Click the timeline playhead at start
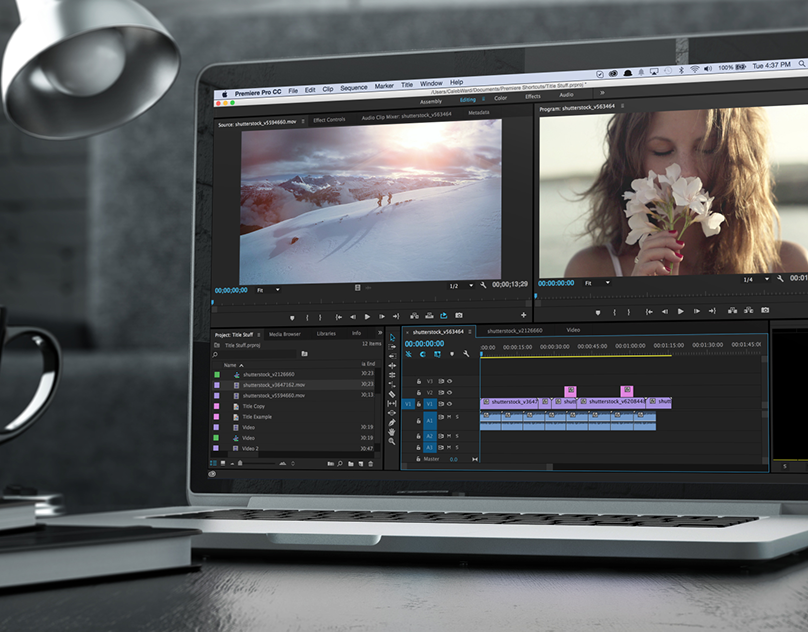 (481, 347)
